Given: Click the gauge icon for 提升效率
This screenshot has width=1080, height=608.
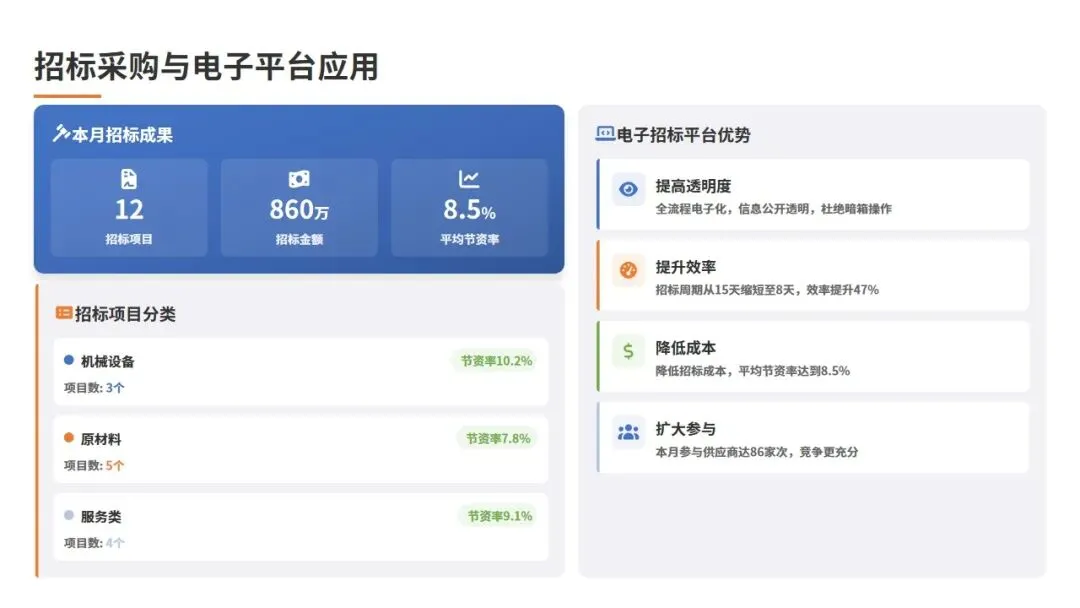Looking at the screenshot, I should (x=628, y=271).
